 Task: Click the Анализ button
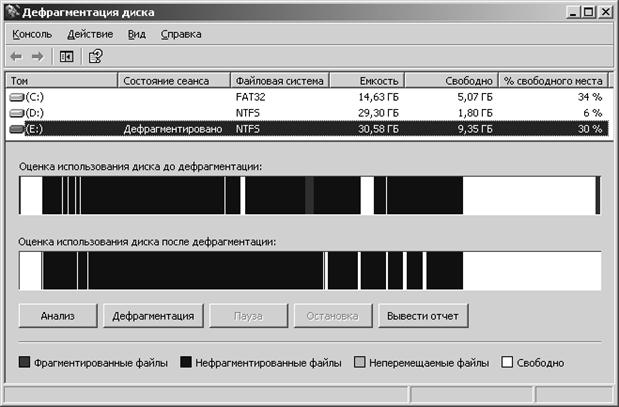58,316
